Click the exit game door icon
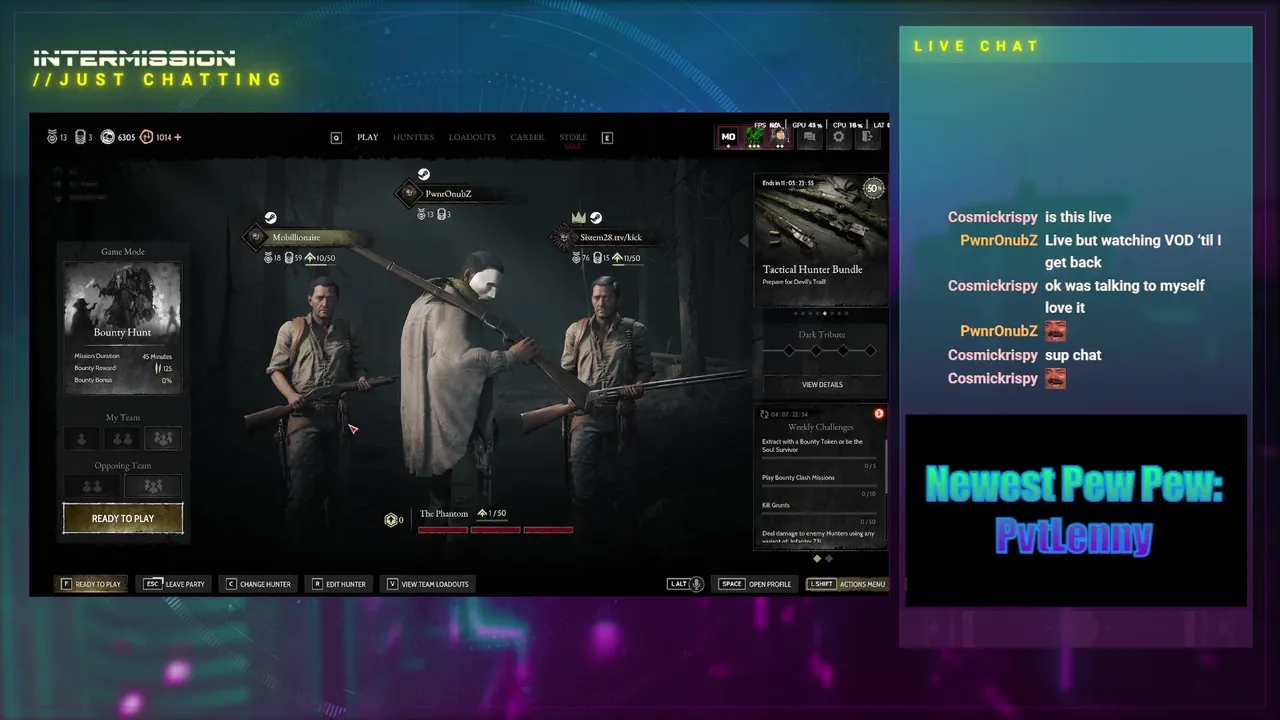Viewport: 1280px width, 720px height. (867, 137)
